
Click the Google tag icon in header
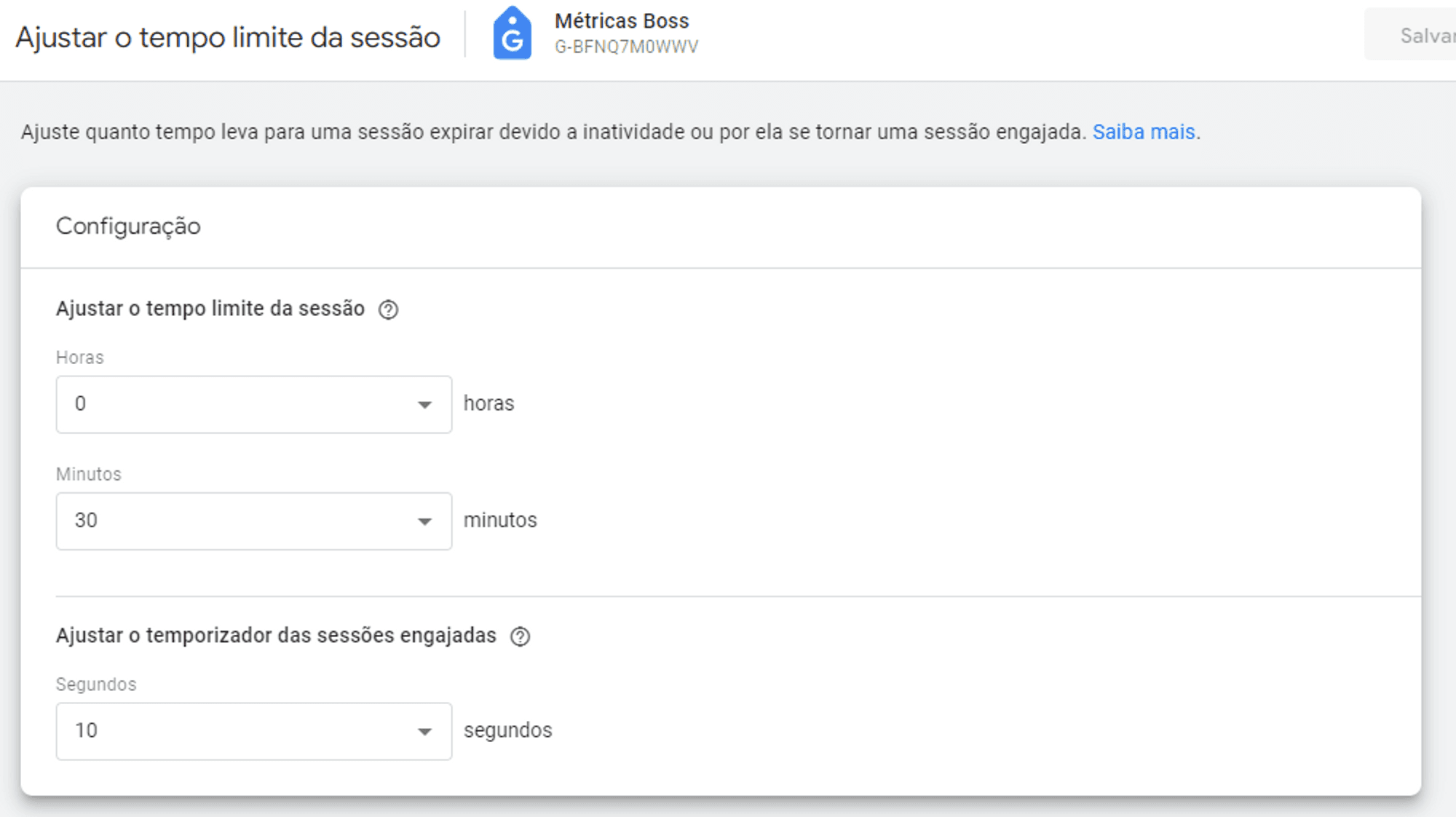pyautogui.click(x=512, y=34)
